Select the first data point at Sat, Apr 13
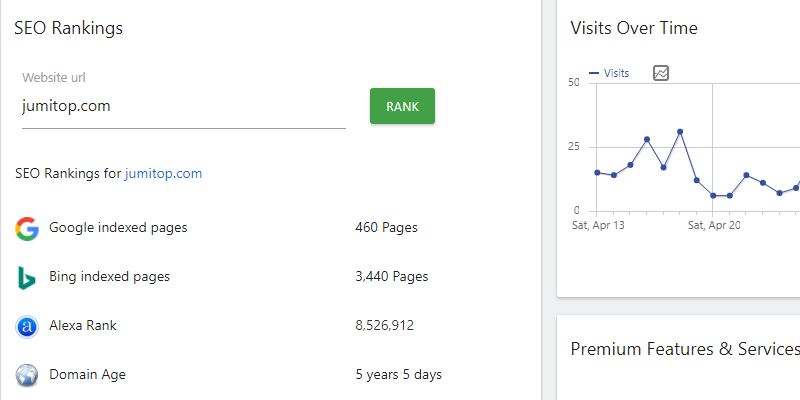This screenshot has height=400, width=800. 597,172
